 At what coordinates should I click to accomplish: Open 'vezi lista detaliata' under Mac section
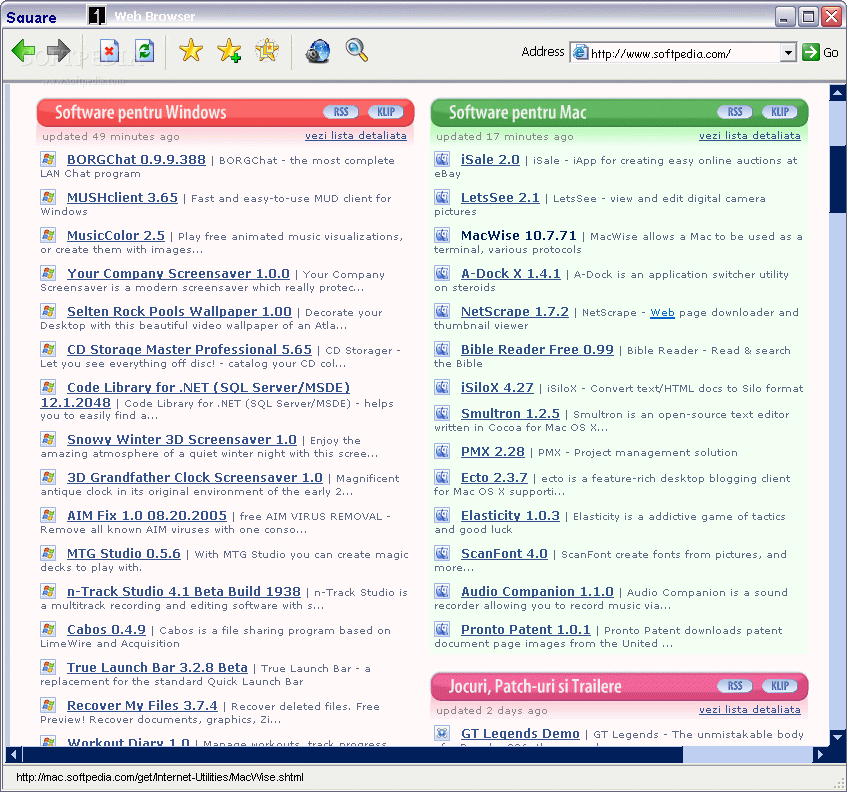coord(749,136)
